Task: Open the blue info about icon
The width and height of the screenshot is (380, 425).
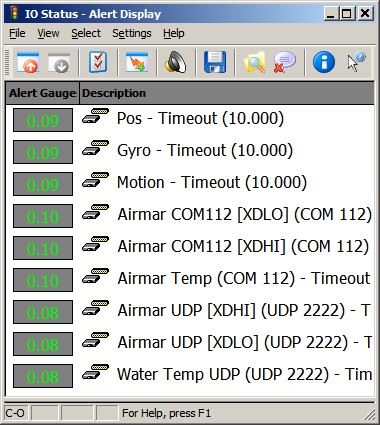Action: tap(324, 62)
